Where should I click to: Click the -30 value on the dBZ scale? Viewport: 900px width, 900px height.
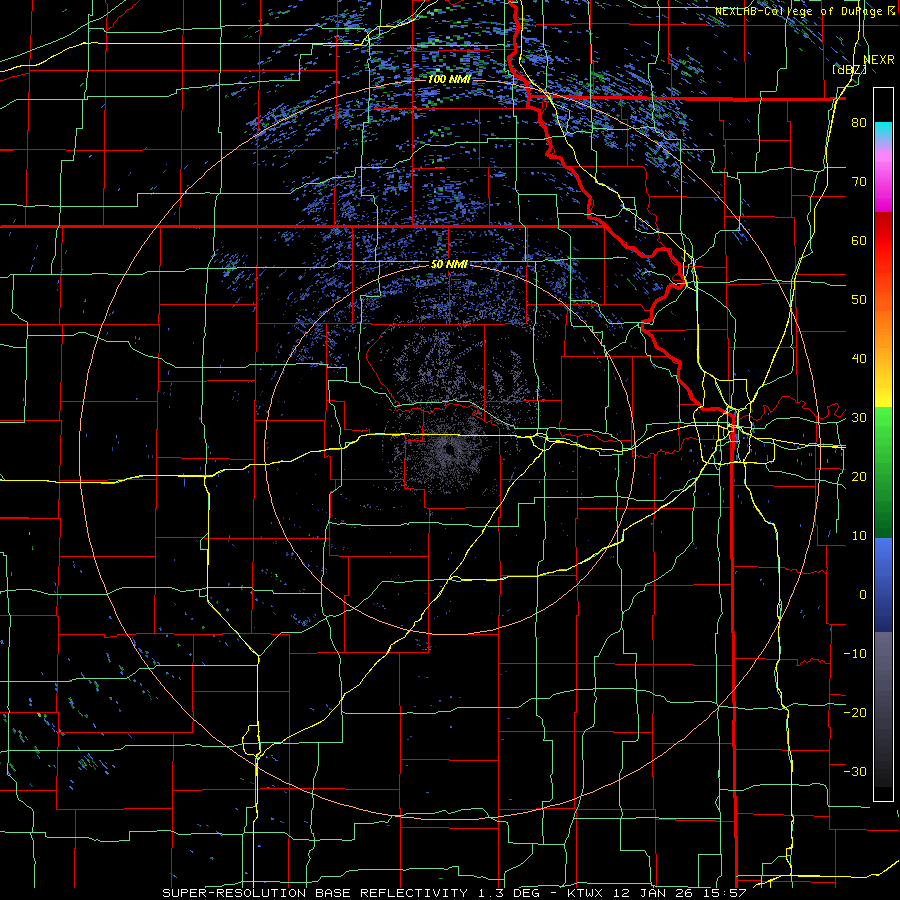pos(855,771)
